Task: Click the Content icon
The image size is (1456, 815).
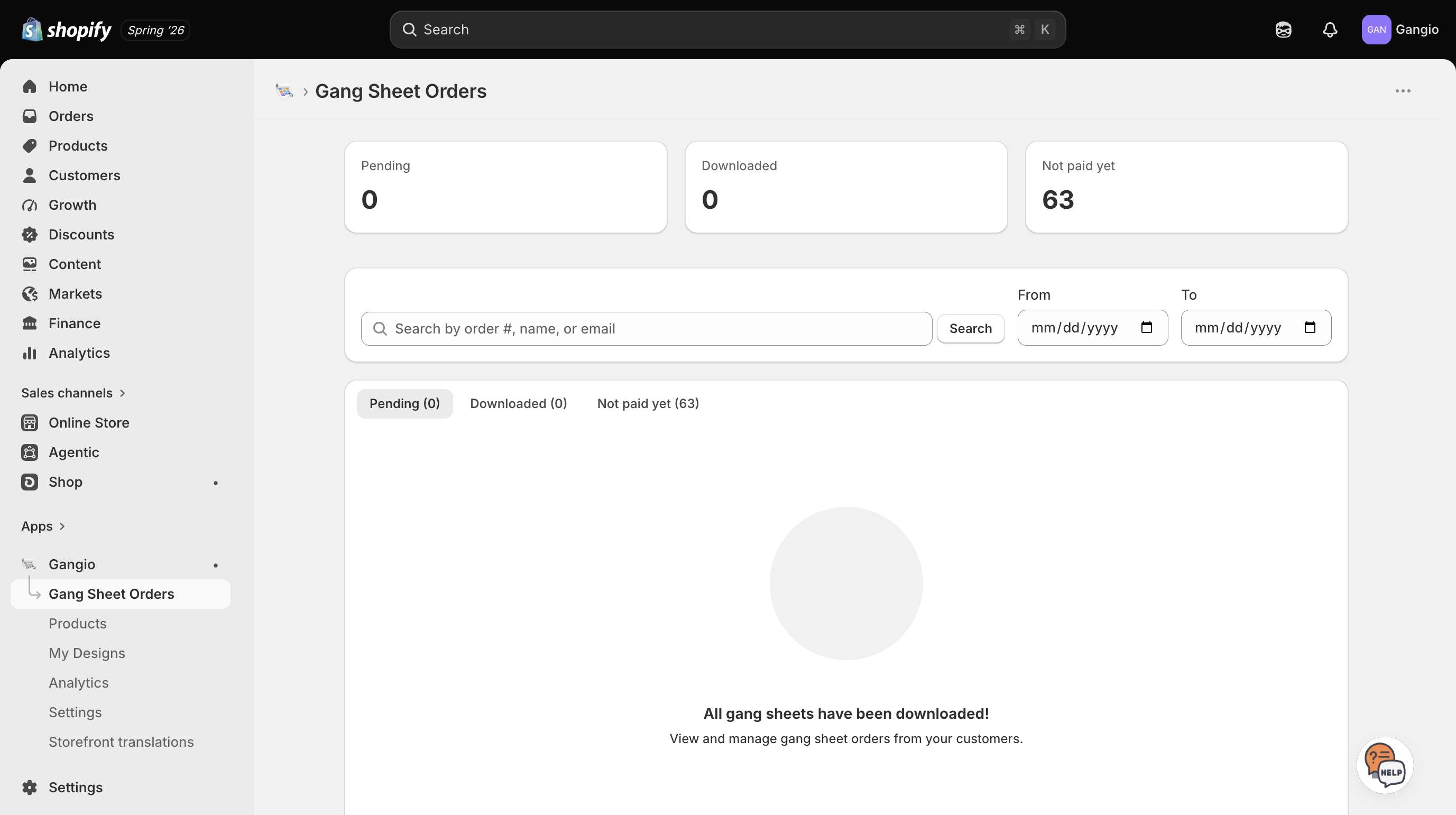Action: click(x=30, y=264)
